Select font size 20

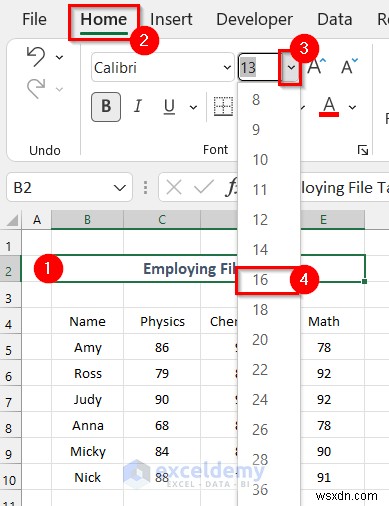(x=269, y=340)
